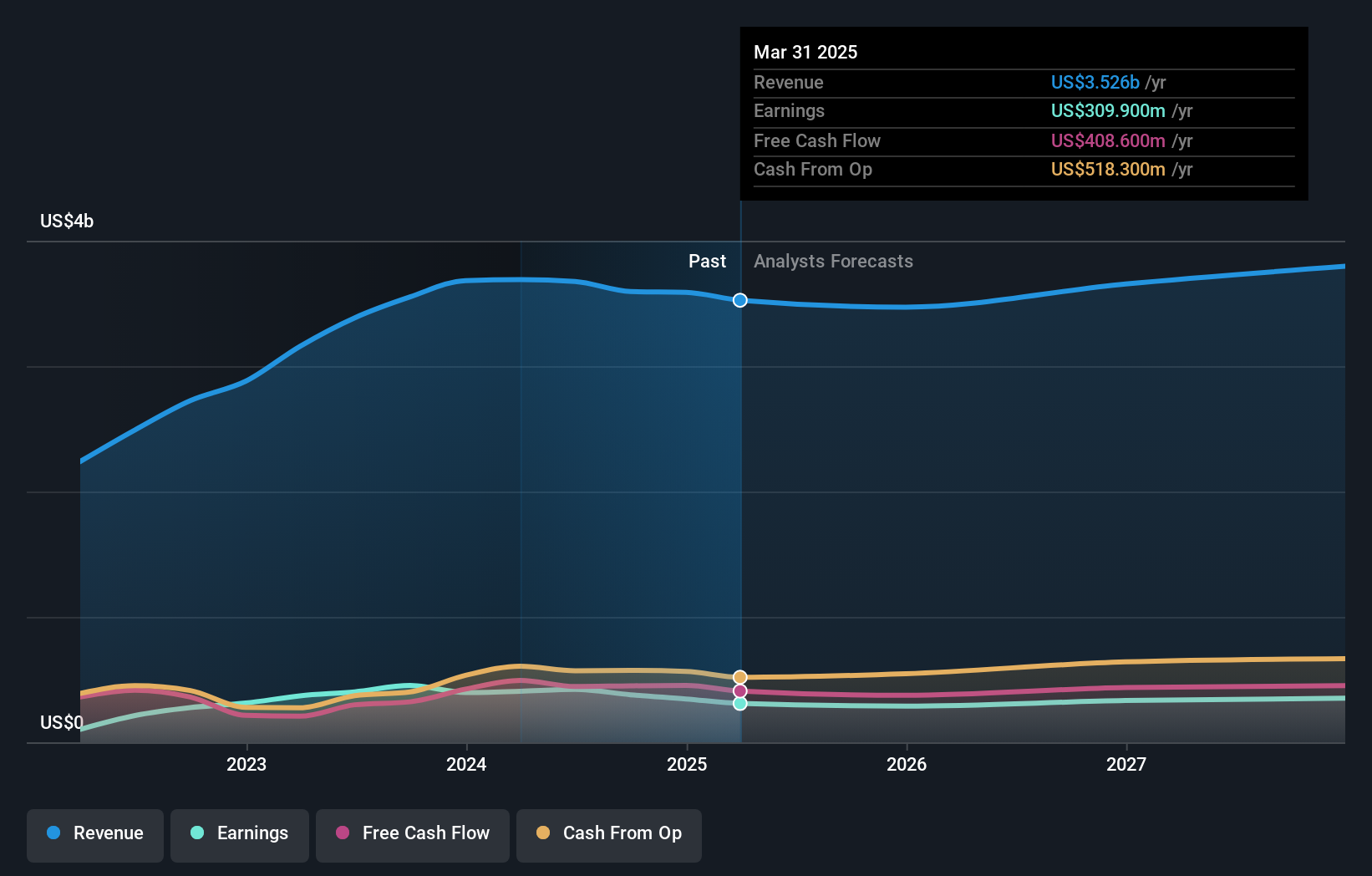Click the 2023 x-axis label
Screen dimensions: 1372x876
(x=246, y=764)
